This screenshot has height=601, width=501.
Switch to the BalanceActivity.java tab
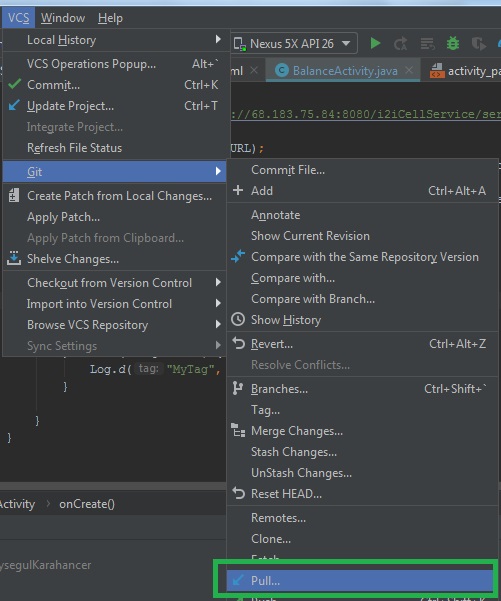coord(343,71)
